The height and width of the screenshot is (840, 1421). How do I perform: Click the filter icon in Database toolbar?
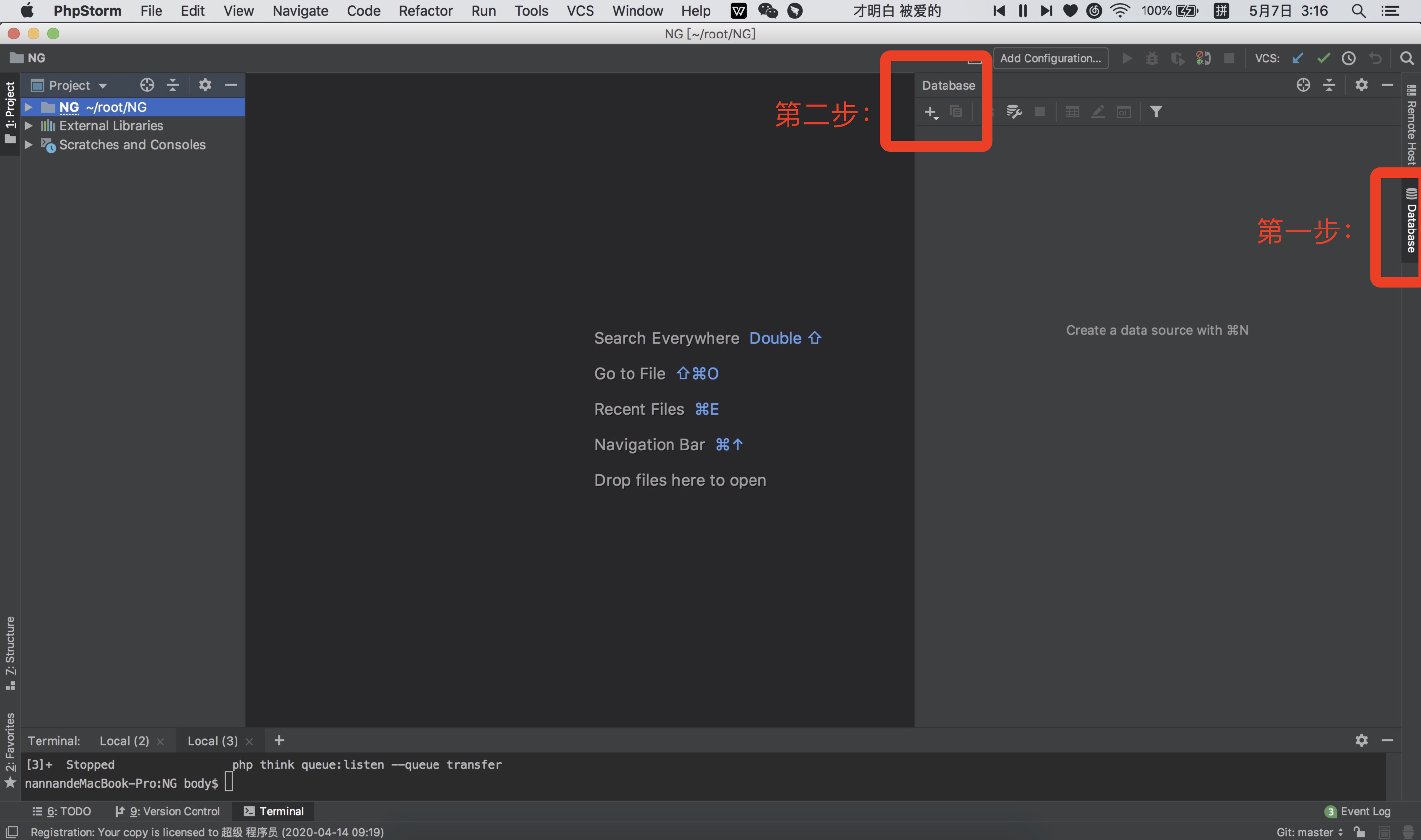1155,112
